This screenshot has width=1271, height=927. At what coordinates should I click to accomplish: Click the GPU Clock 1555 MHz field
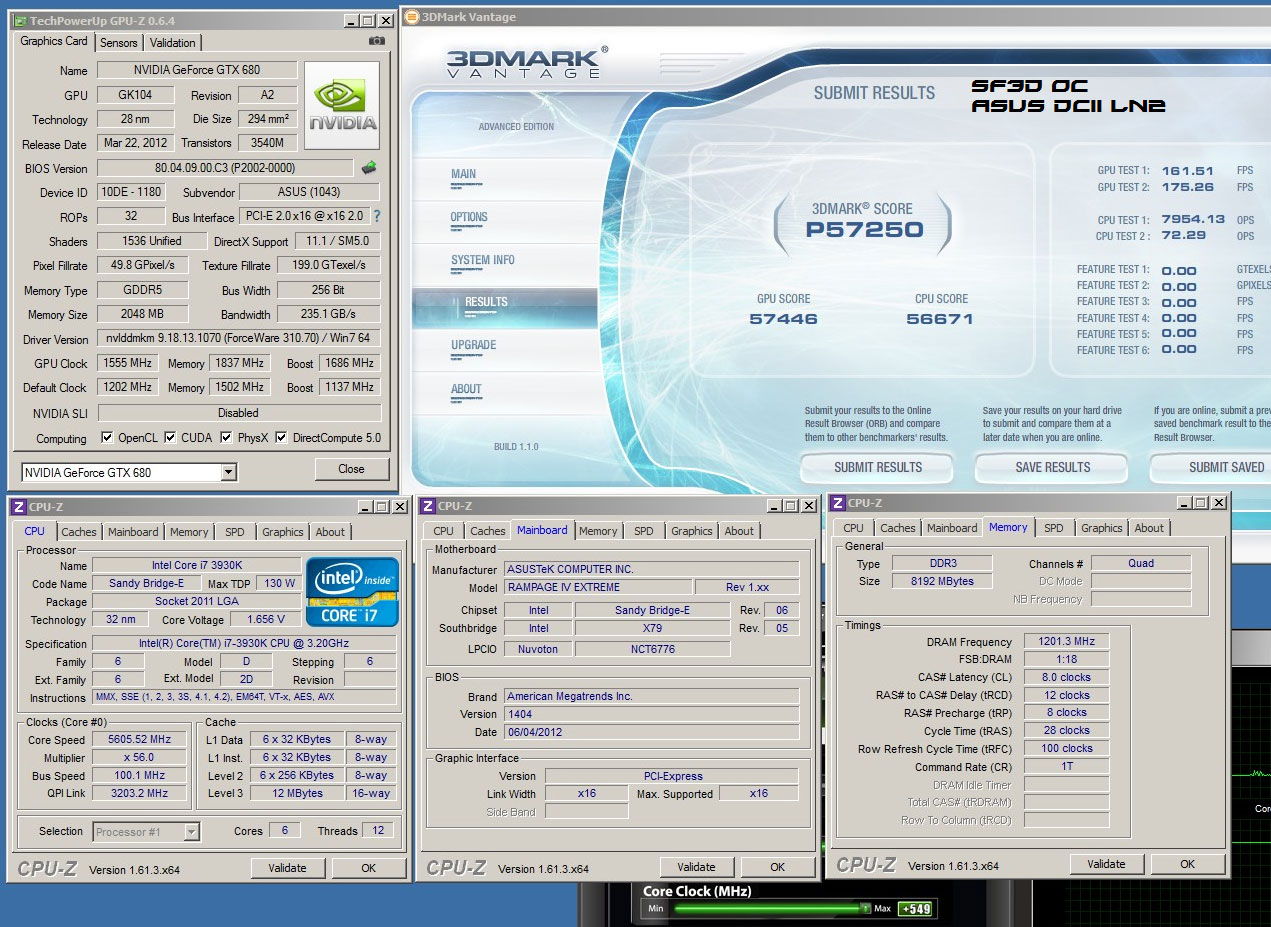(x=126, y=363)
